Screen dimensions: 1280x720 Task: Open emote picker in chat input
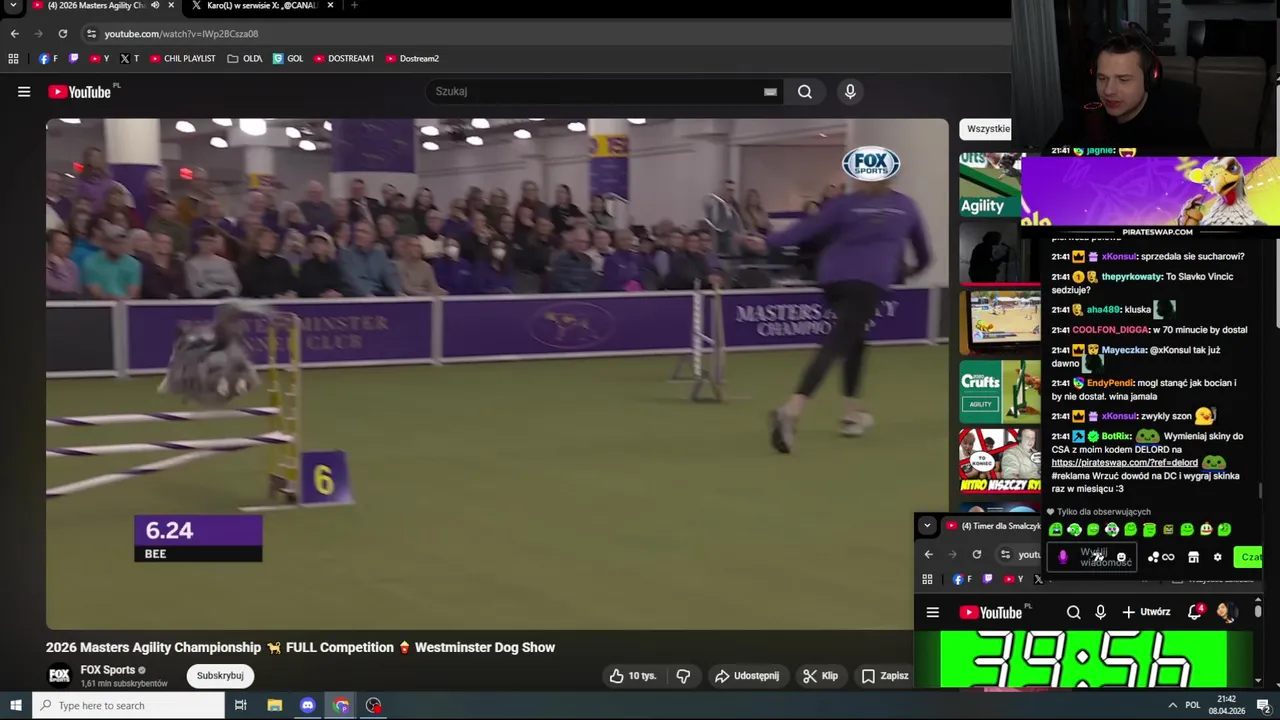(1121, 557)
